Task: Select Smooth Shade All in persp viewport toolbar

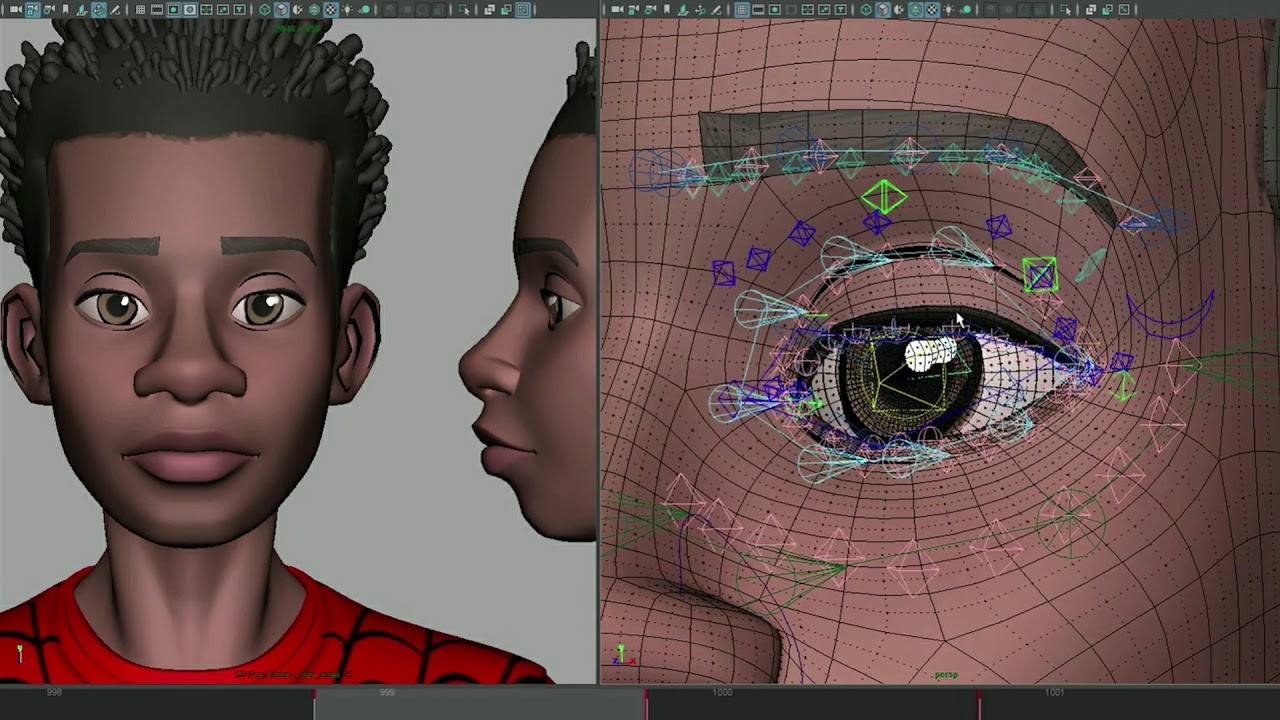Action: pyautogui.click(x=883, y=10)
